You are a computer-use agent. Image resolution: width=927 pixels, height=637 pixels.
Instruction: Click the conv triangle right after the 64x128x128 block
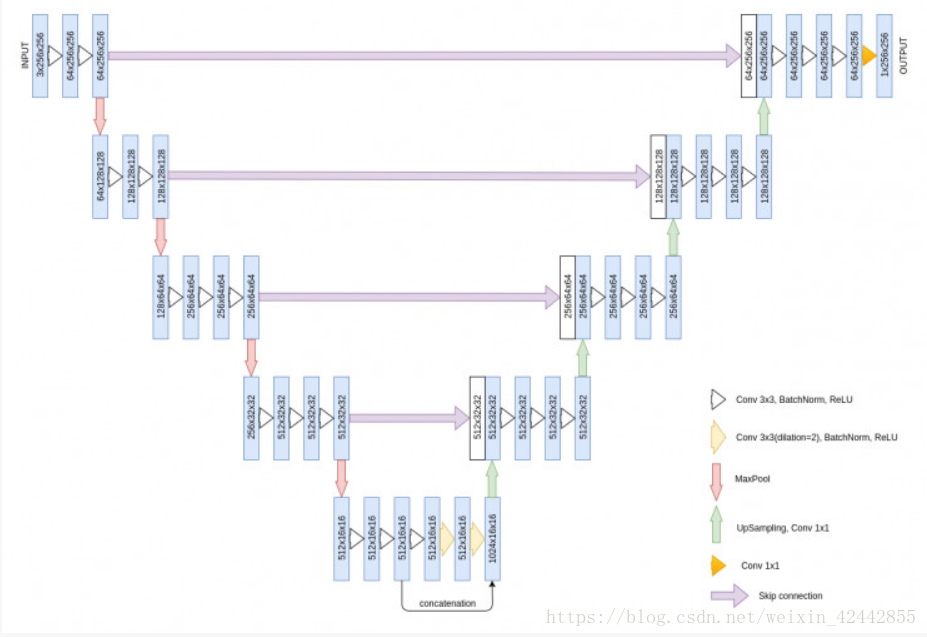[x=115, y=177]
